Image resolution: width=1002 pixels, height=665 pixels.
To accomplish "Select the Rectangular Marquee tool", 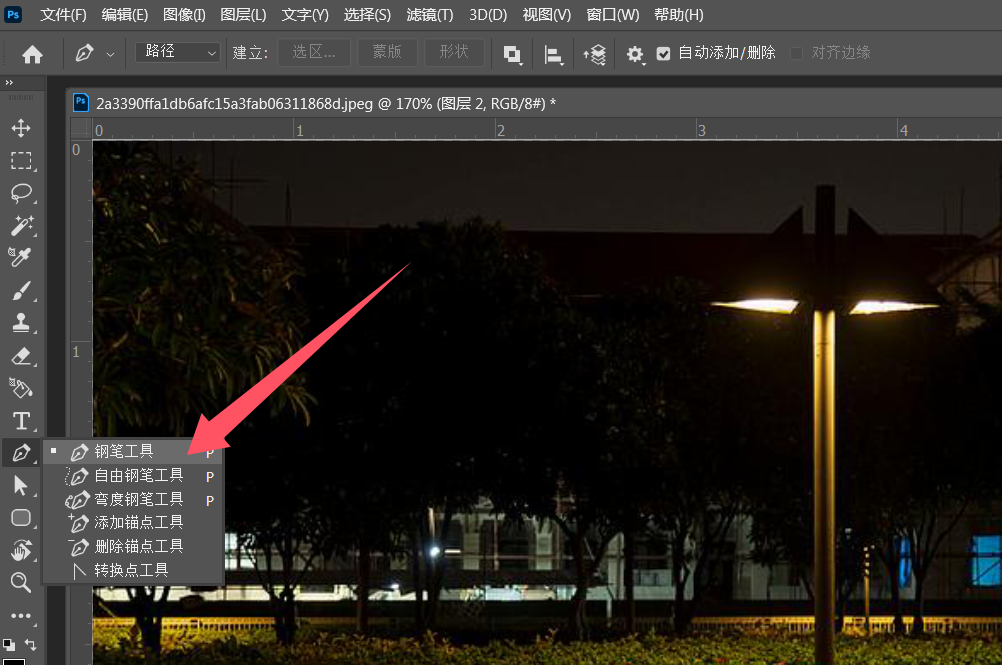I will point(21,160).
